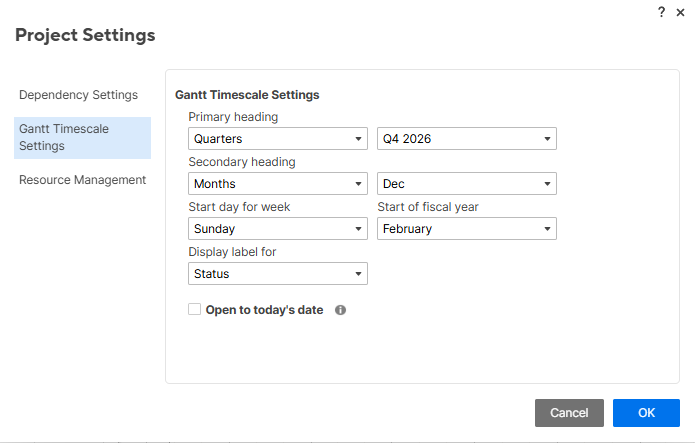Click the help question mark icon
The height and width of the screenshot is (443, 695).
point(661,12)
